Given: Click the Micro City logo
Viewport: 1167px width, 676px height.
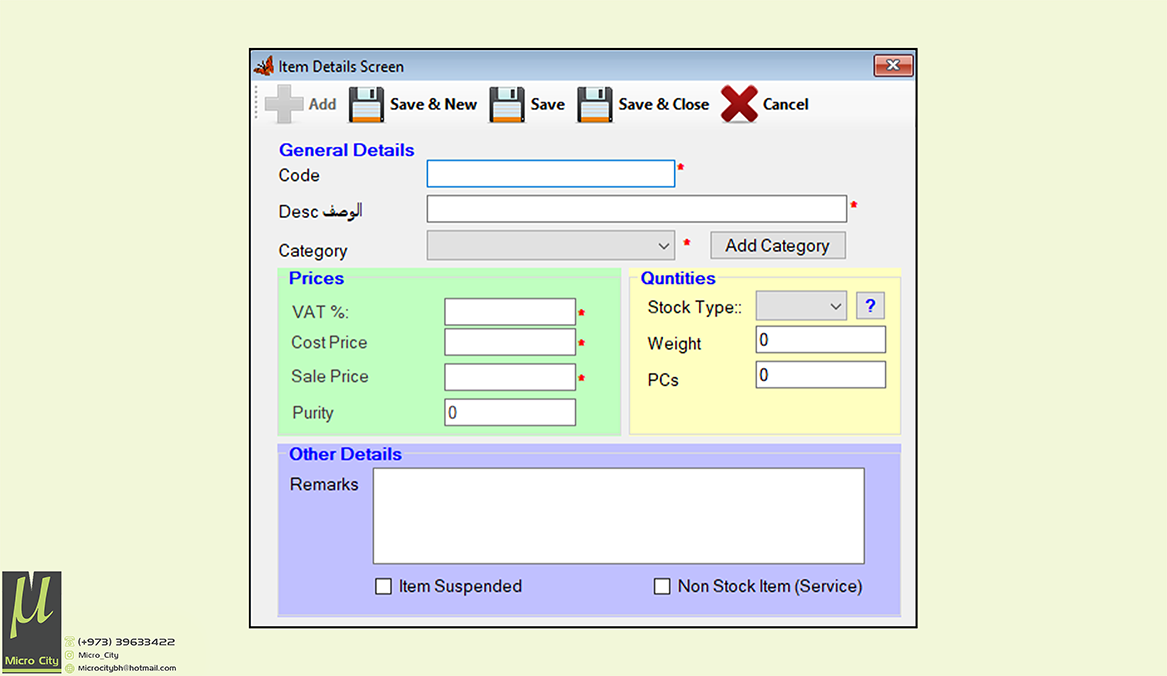Looking at the screenshot, I should pyautogui.click(x=32, y=622).
